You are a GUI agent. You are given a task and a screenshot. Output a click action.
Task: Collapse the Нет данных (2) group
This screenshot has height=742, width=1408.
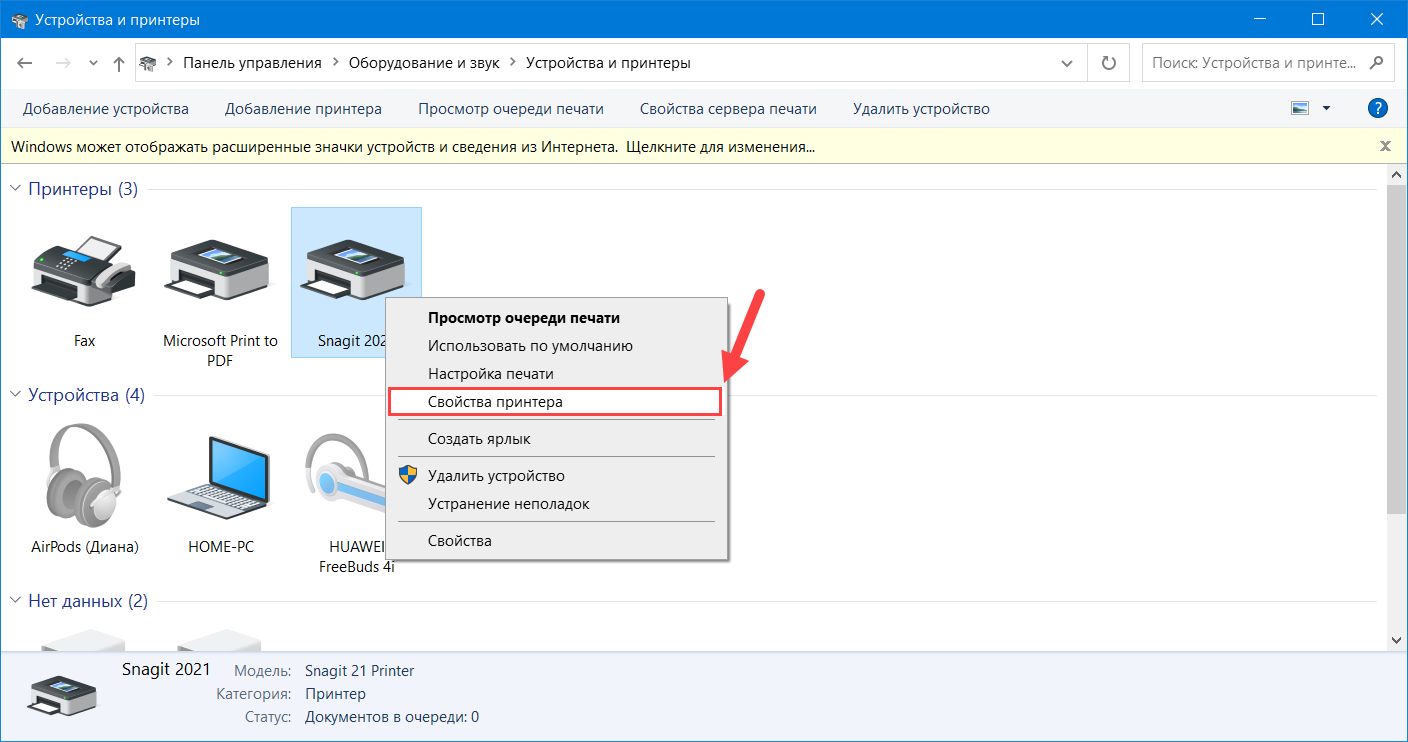(x=16, y=601)
